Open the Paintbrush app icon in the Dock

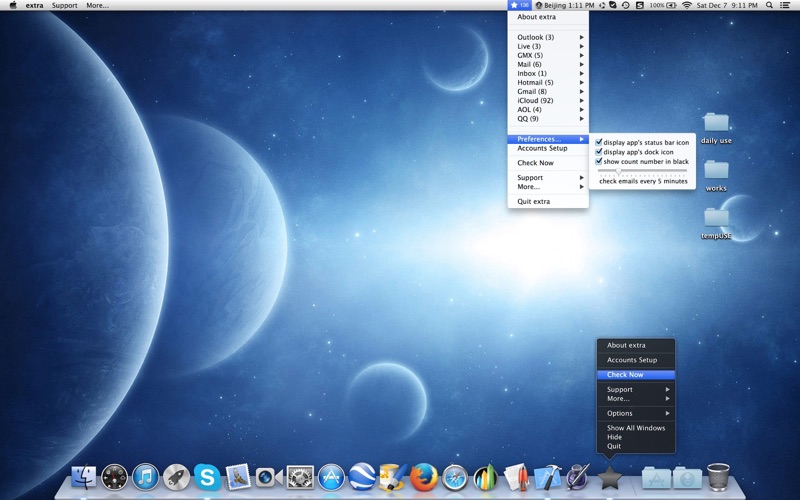393,477
